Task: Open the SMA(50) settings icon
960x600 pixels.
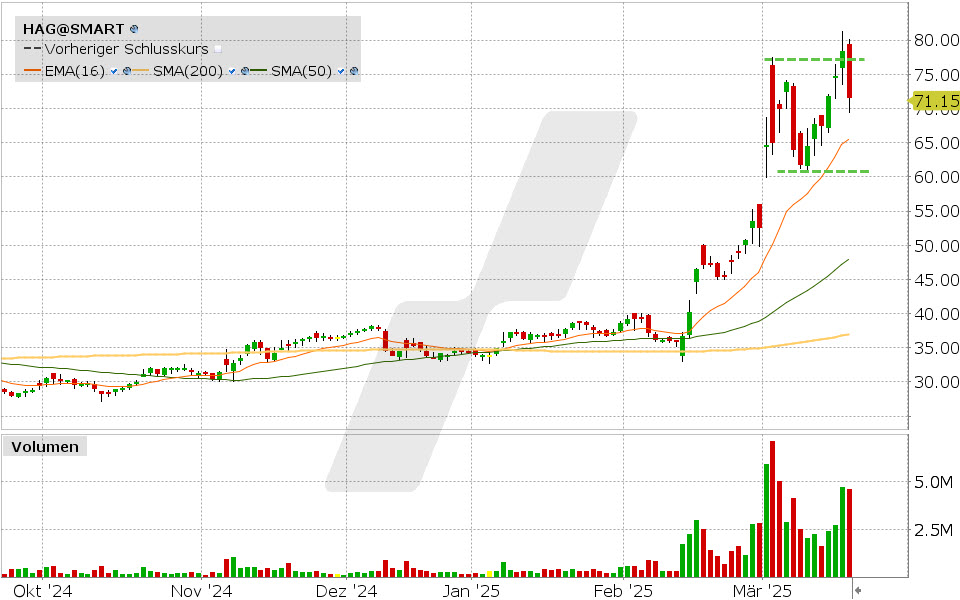Action: [353, 72]
